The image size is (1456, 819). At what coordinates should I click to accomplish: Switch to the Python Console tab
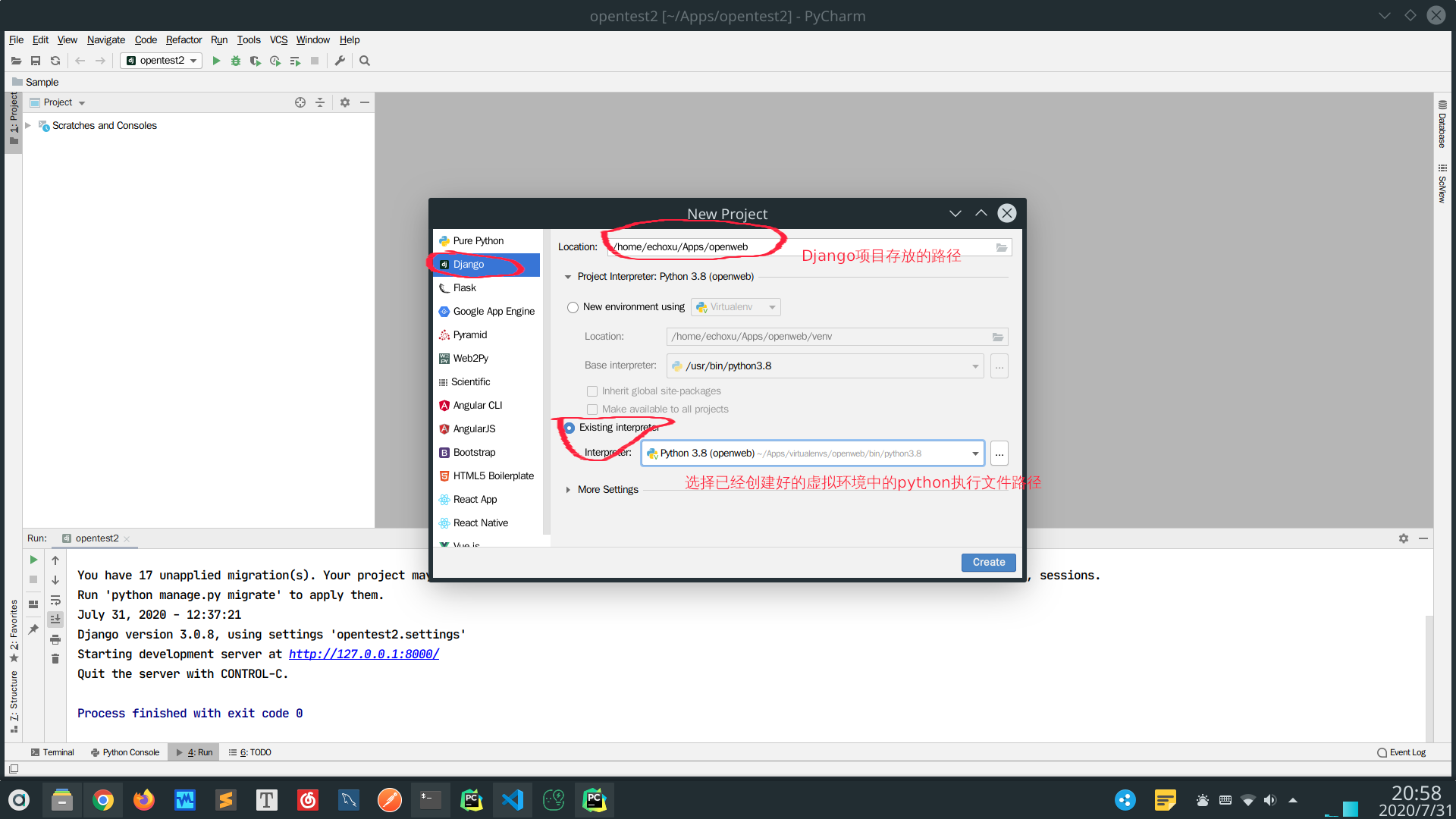point(125,752)
